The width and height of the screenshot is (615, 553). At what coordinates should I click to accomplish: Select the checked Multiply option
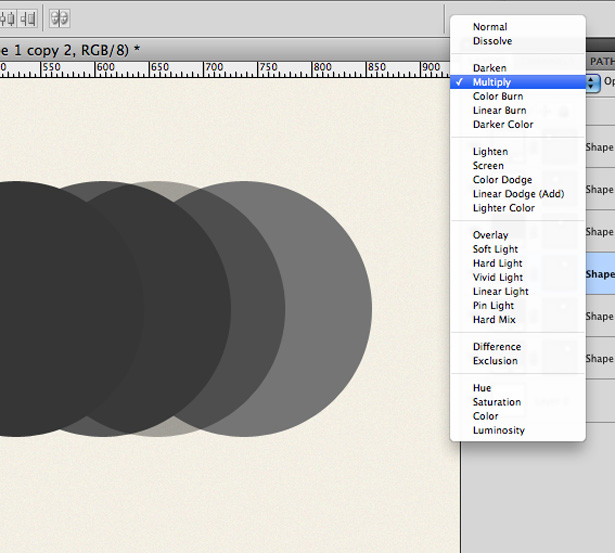click(491, 82)
